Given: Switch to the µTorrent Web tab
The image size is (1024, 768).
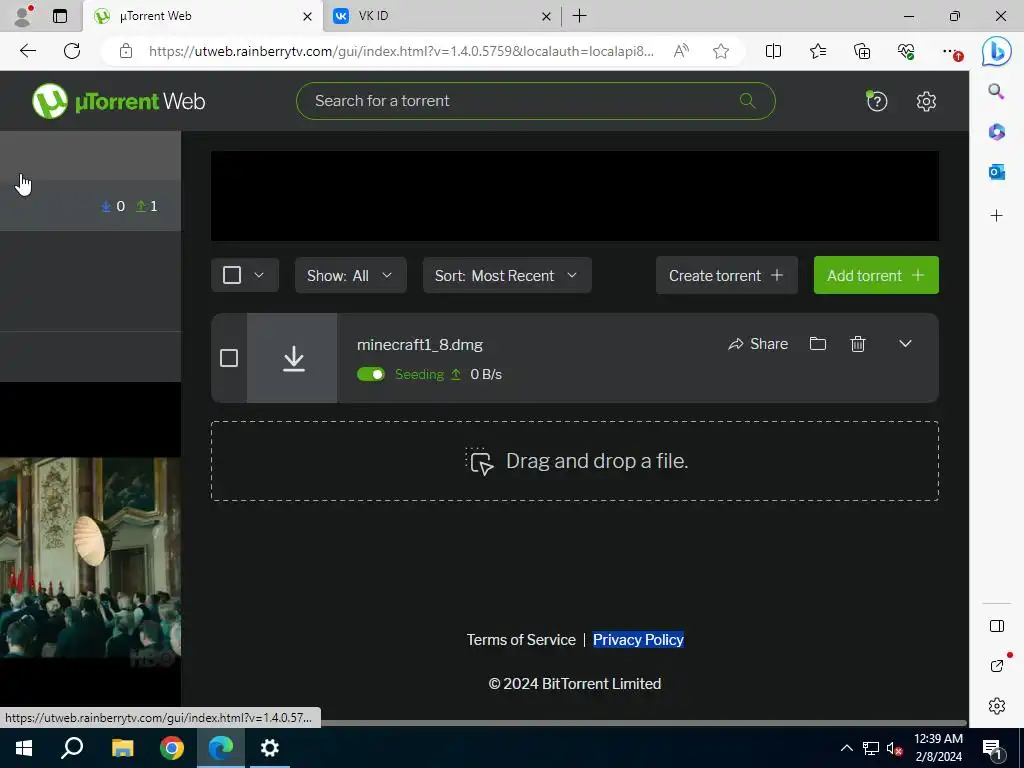Looking at the screenshot, I should [x=202, y=16].
